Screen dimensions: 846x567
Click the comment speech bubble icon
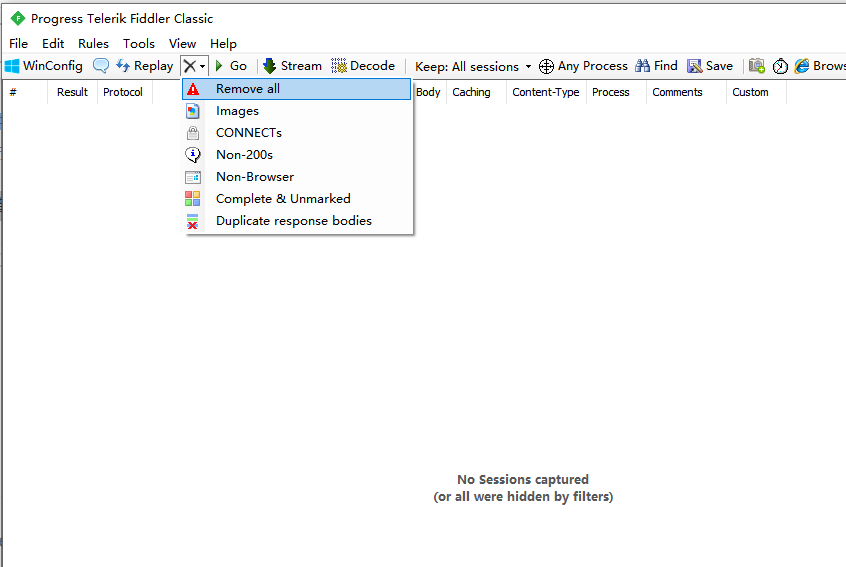pyautogui.click(x=101, y=66)
